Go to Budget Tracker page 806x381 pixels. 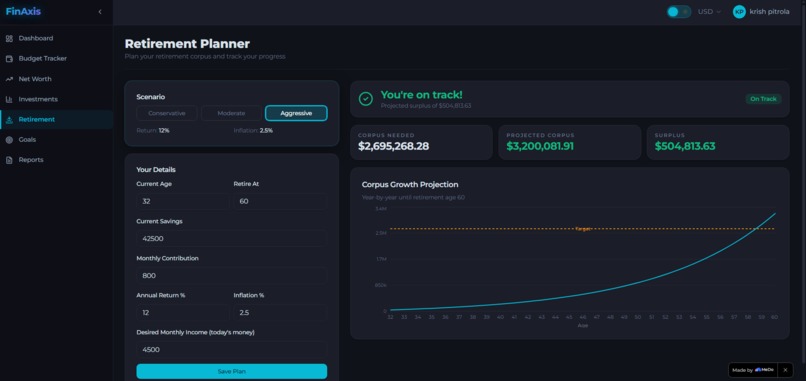coord(57,59)
